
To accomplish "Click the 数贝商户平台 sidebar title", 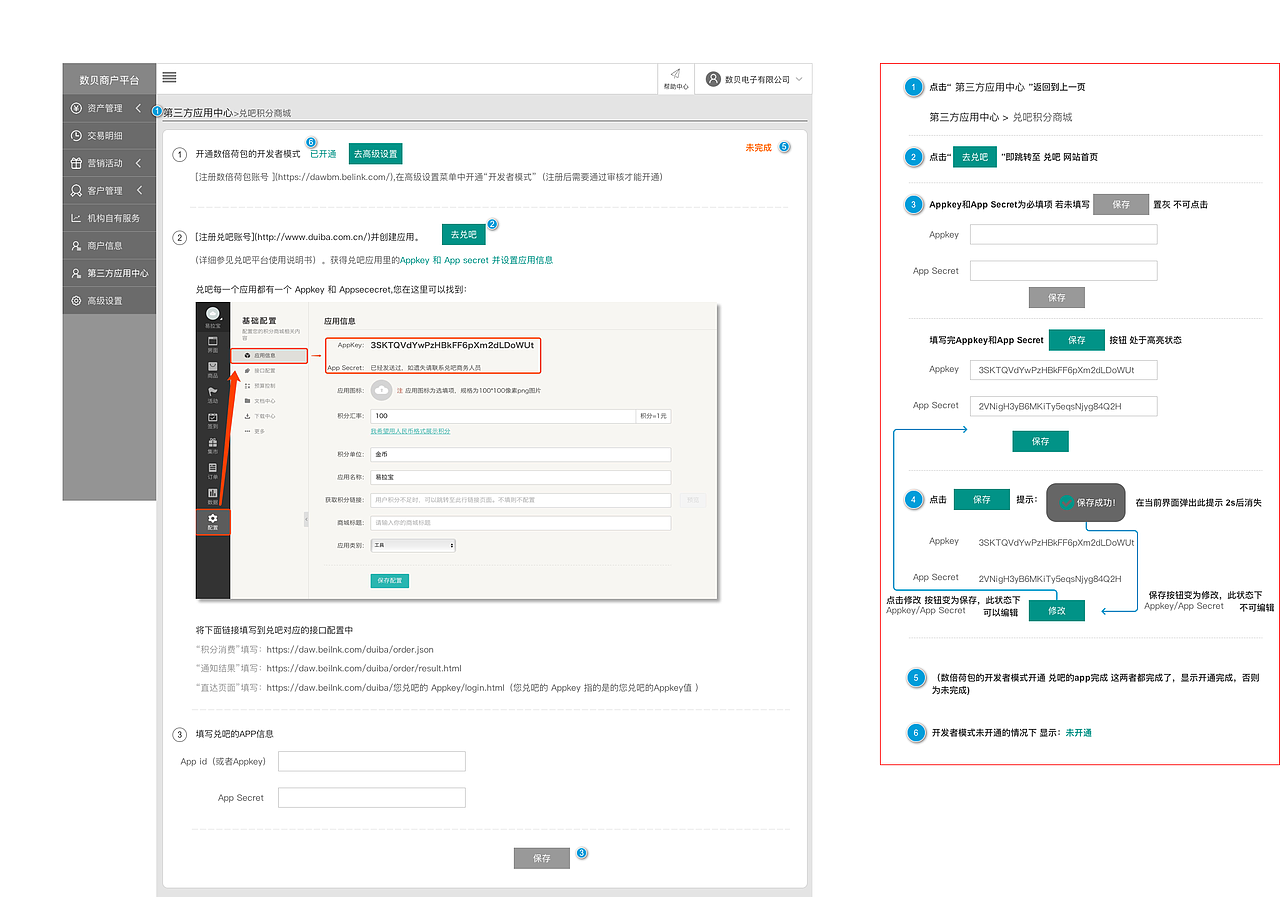I will pyautogui.click(x=109, y=80).
